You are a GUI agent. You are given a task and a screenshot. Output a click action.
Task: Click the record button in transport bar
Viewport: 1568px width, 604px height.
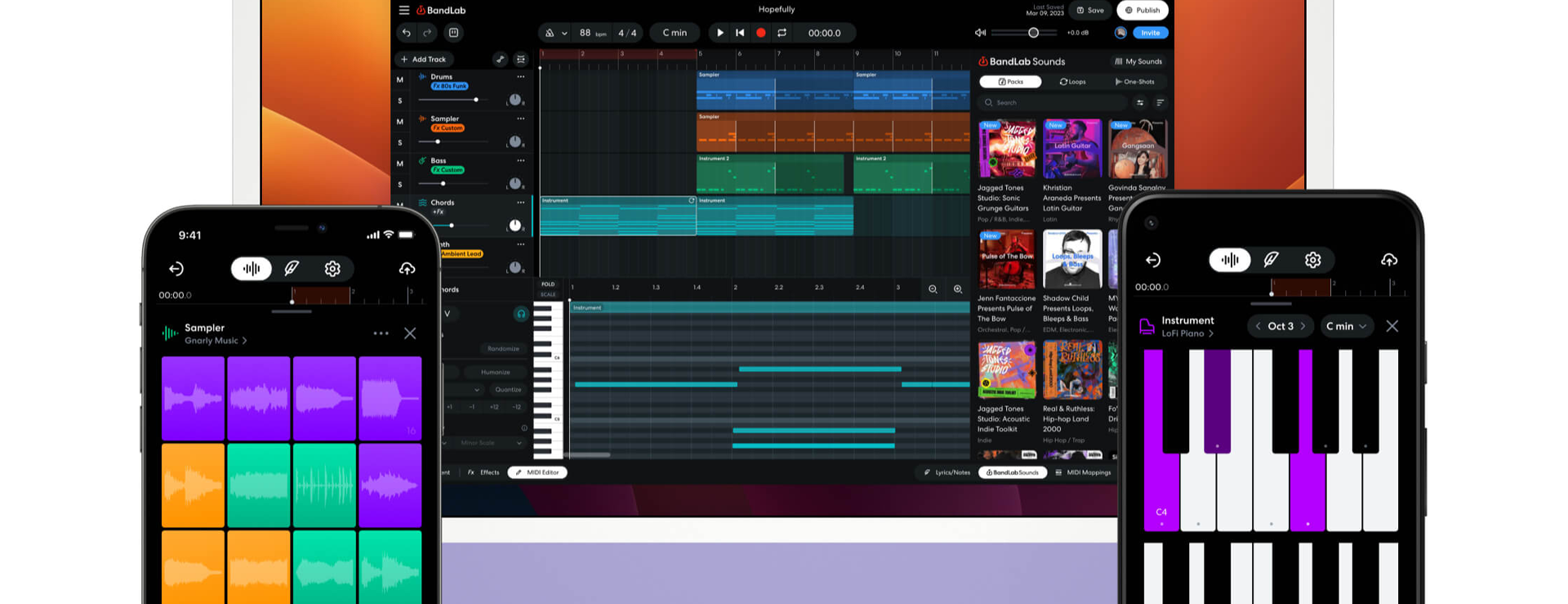point(761,33)
